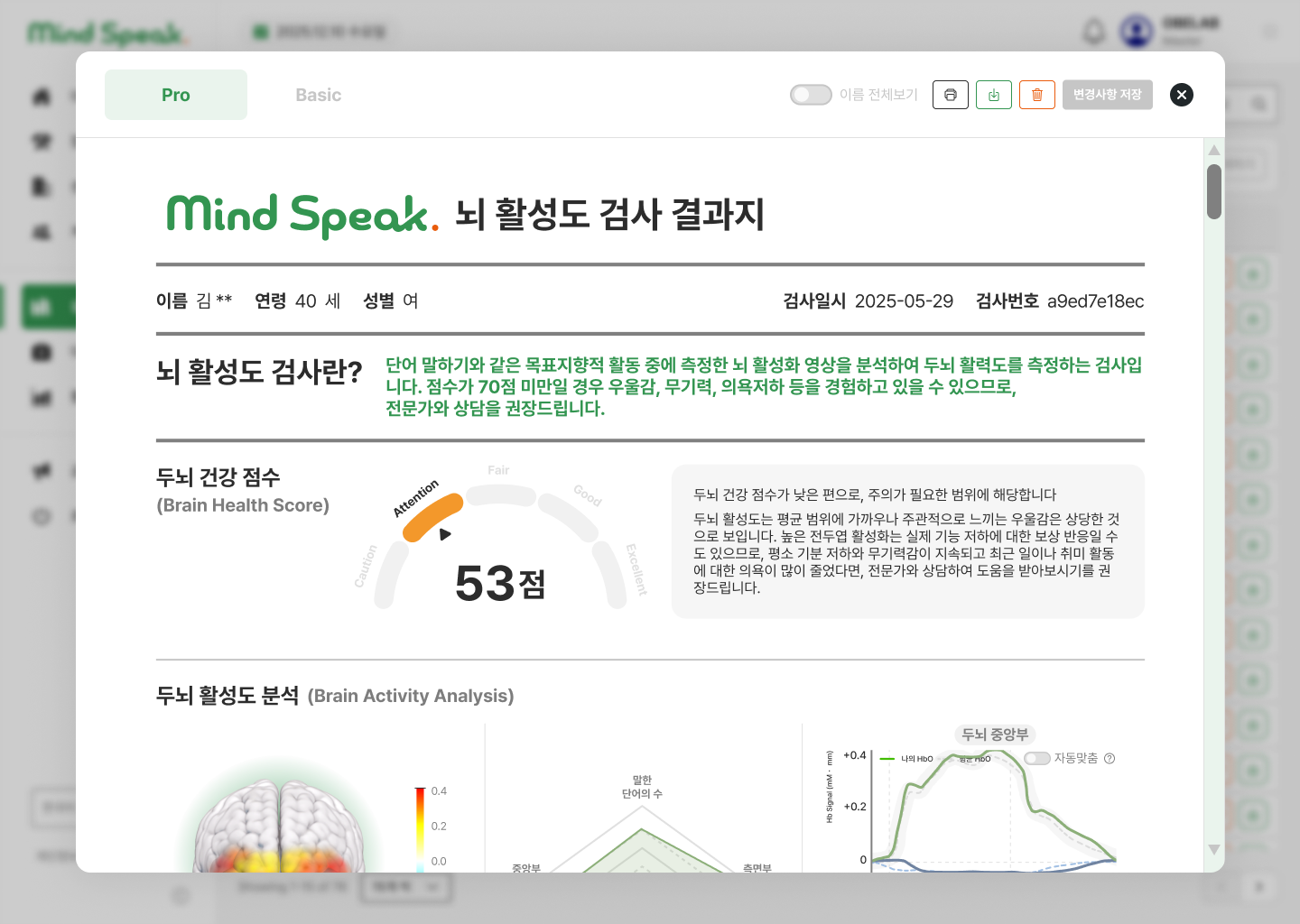Click the vertical scrollbar thumb of the report
Screen dimensions: 1300x924
coord(1214,191)
